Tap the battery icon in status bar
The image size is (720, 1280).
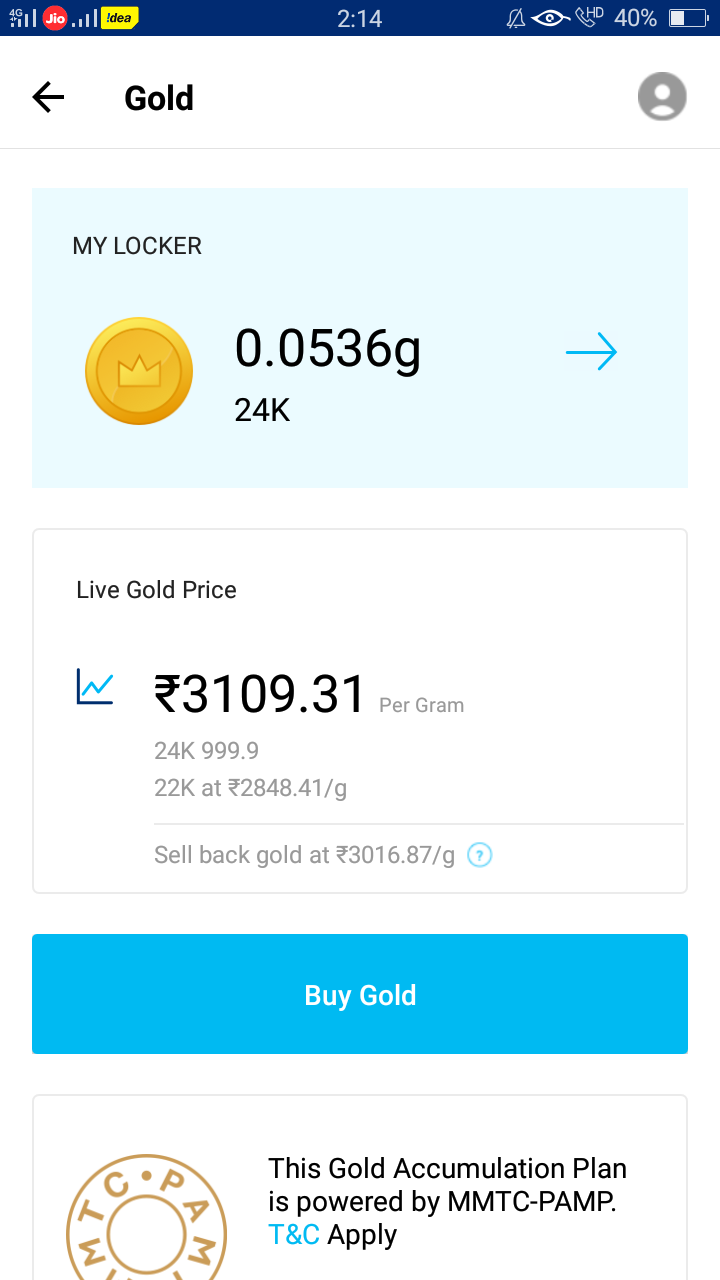689,18
